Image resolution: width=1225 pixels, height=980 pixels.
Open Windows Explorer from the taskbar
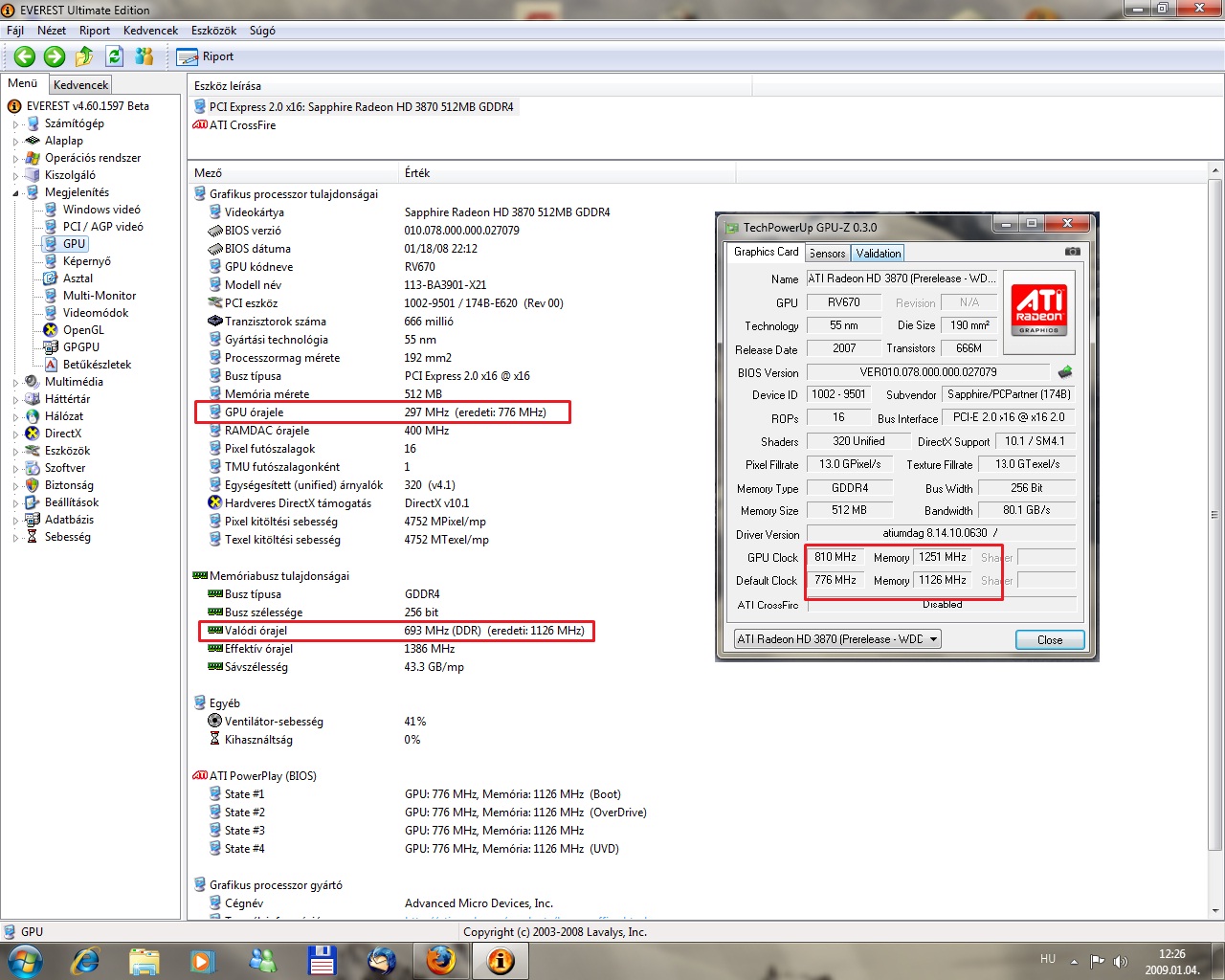(x=144, y=960)
